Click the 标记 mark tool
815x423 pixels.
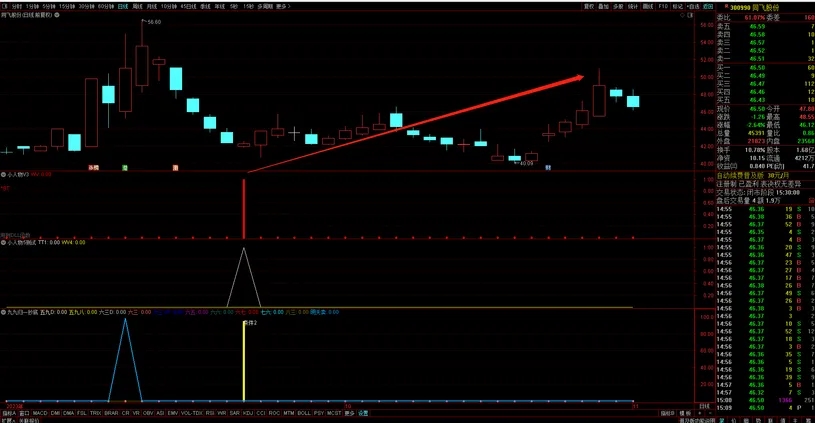(x=678, y=5)
